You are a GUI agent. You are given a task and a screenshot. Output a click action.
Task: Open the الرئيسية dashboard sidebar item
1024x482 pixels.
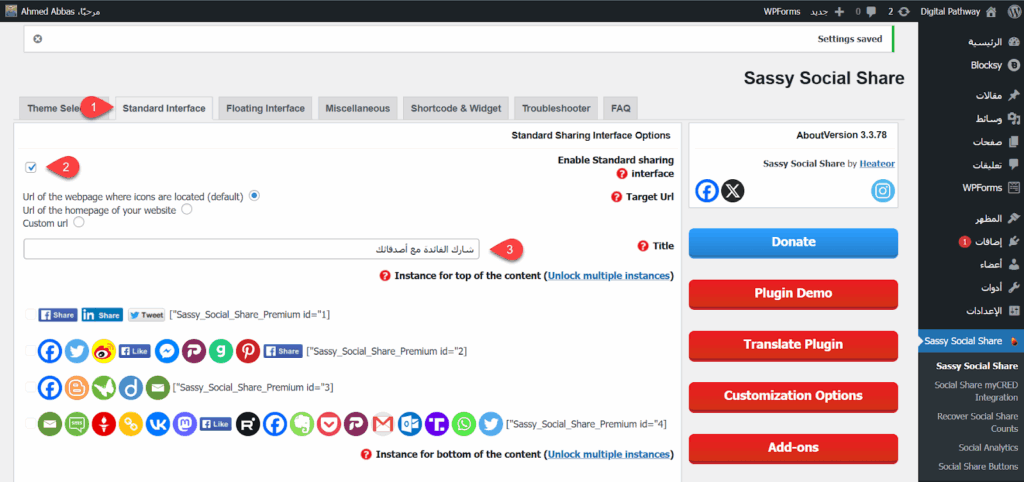tap(993, 42)
